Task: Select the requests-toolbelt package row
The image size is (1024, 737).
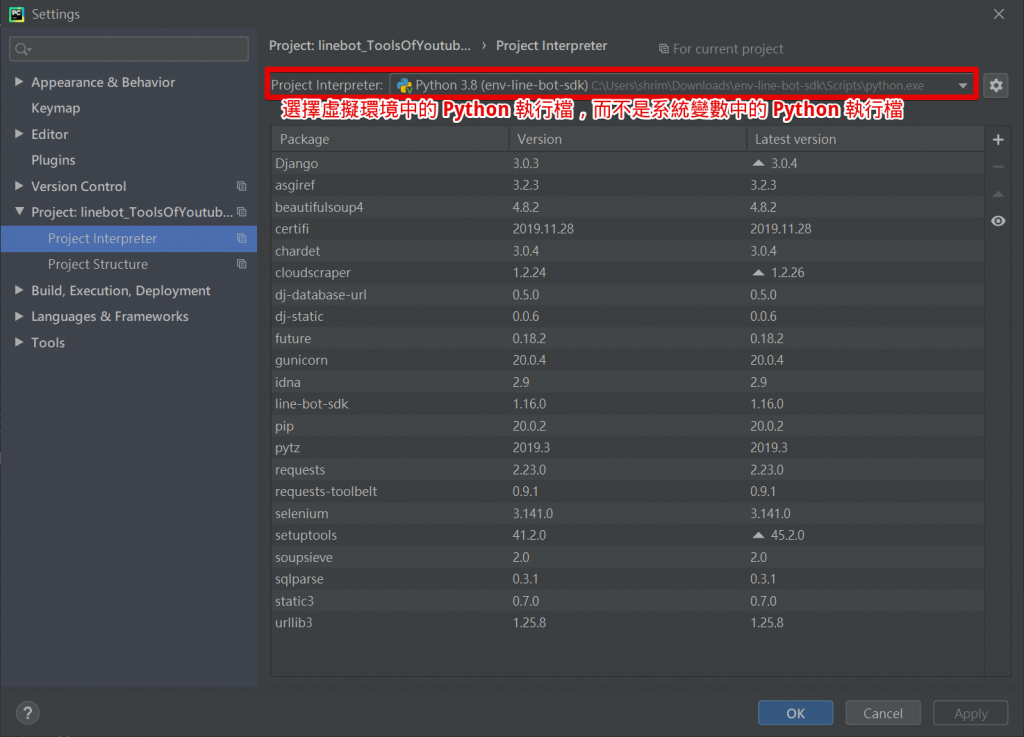Action: pos(628,492)
